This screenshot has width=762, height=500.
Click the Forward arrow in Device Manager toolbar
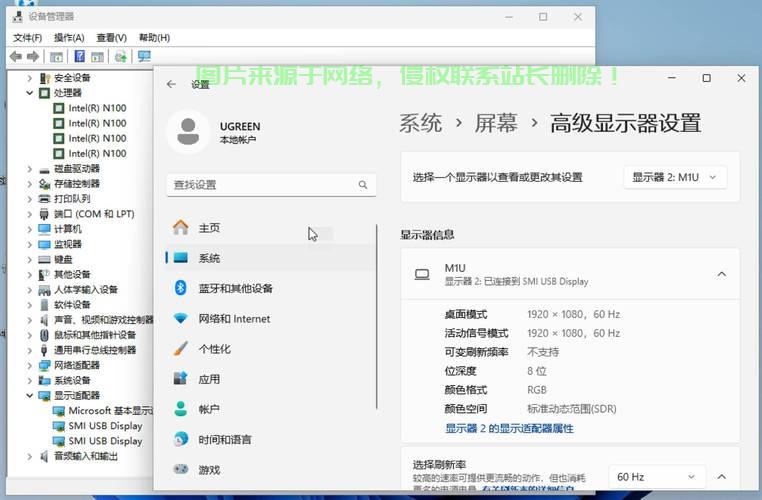(33, 57)
